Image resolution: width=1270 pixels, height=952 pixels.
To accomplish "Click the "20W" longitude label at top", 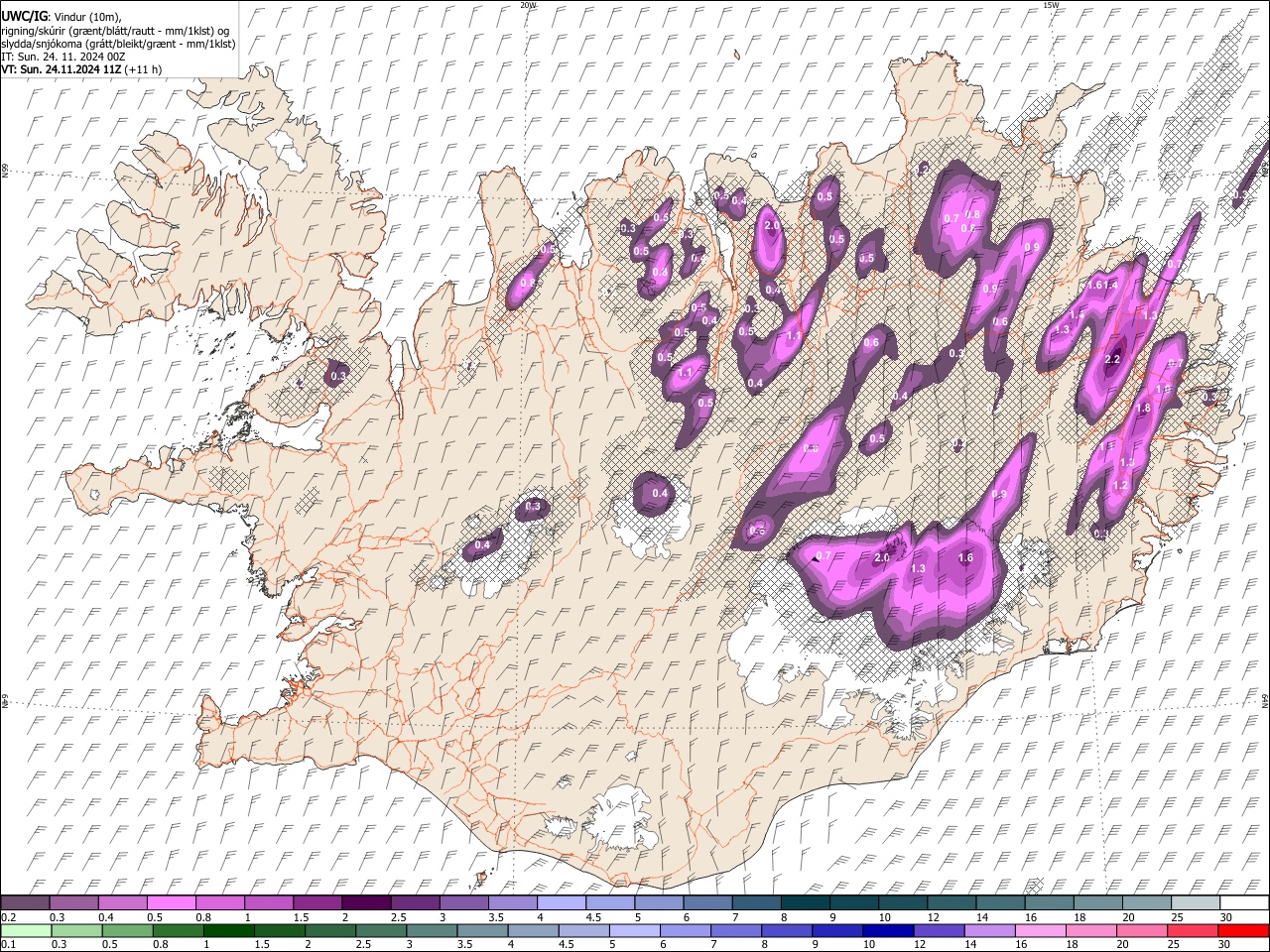I will 528,5.
